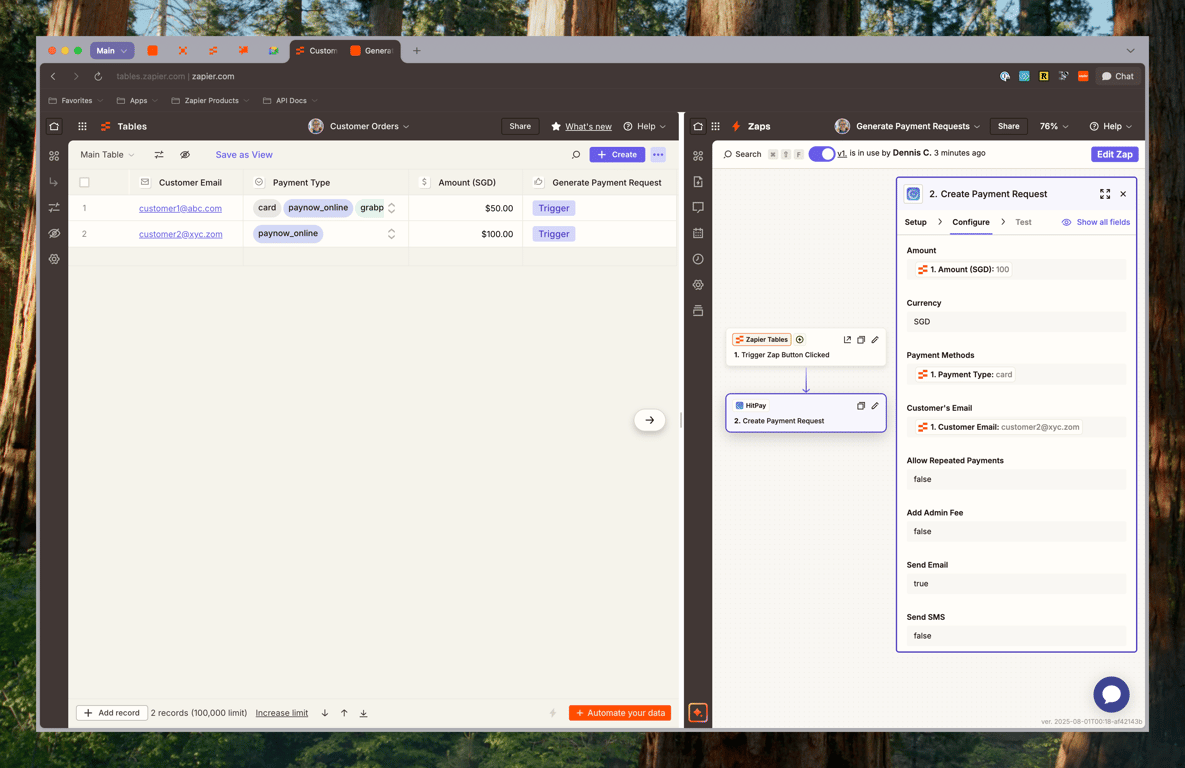Expand the Main Table view dropdown
The height and width of the screenshot is (768, 1185).
(x=107, y=155)
